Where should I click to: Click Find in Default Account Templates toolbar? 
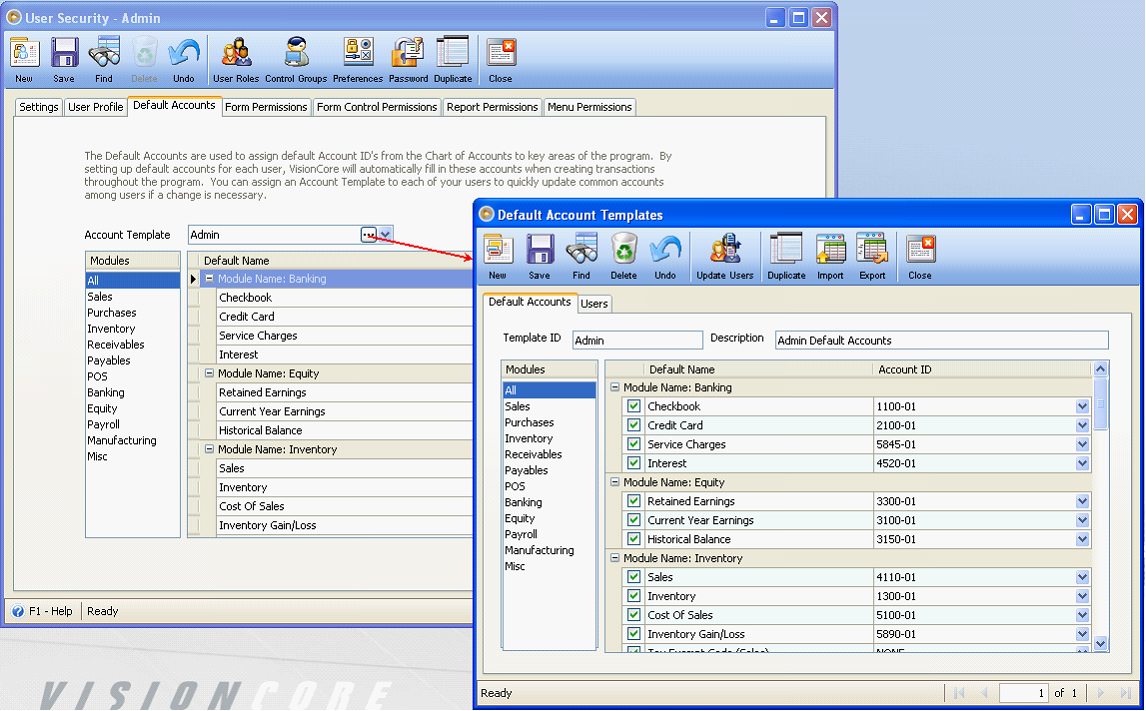pyautogui.click(x=581, y=250)
